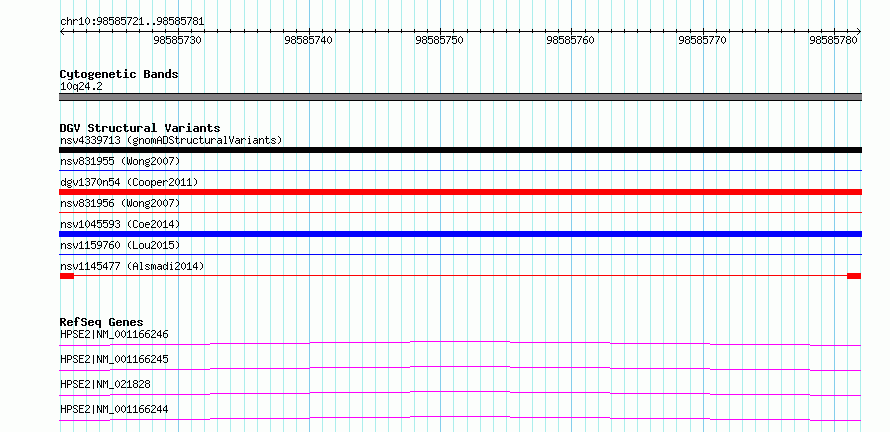Click magenta NM_001166246 transcript line

[x=460, y=343]
